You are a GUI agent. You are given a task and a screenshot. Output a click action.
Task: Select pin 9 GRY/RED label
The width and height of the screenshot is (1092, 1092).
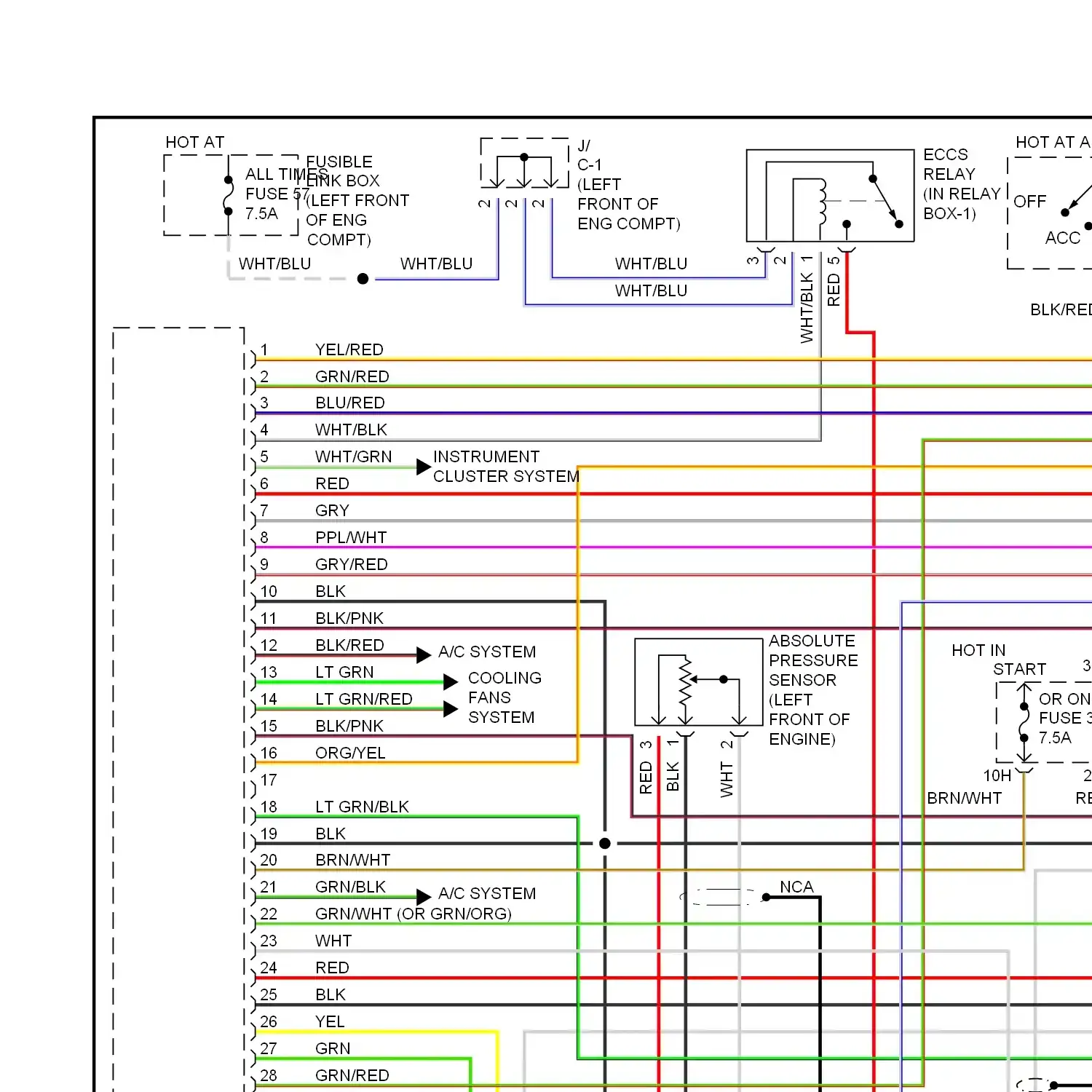click(x=351, y=564)
